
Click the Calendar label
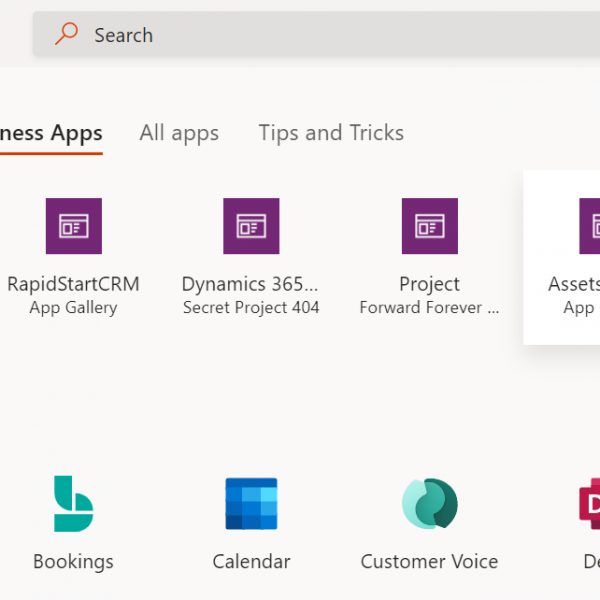pos(251,562)
